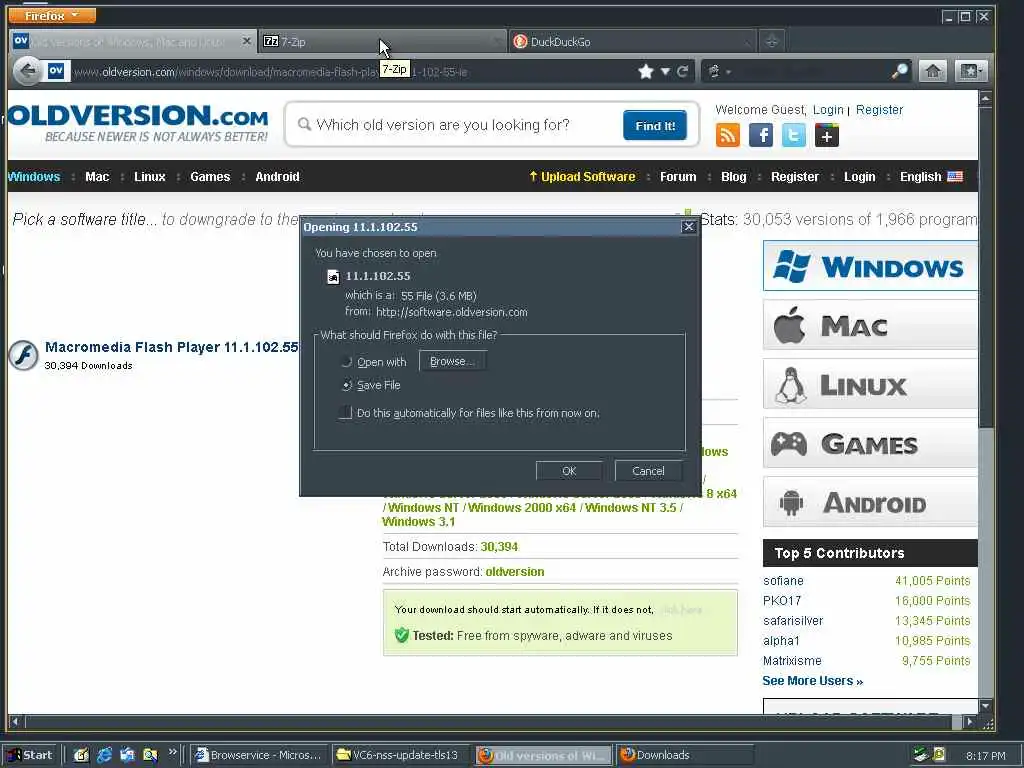Click the horizontal scrollbar left arrow
The image size is (1024, 768).
click(15, 722)
